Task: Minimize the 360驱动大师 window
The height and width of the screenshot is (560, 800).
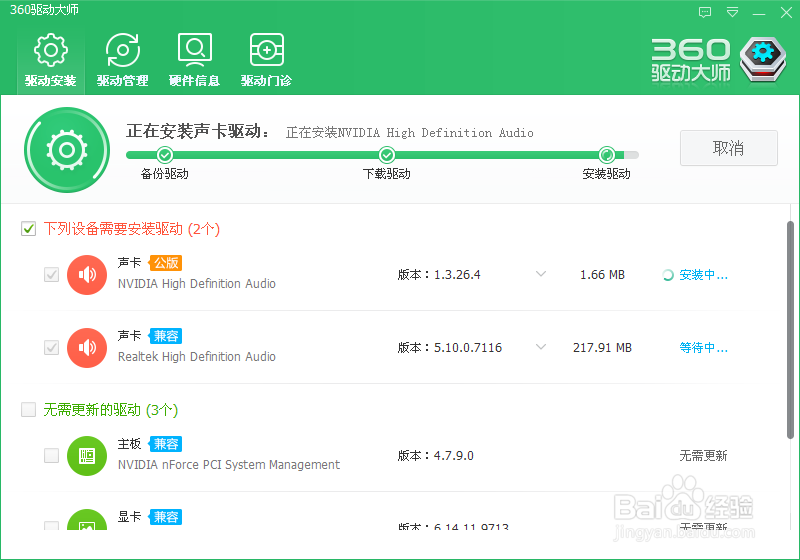Action: click(759, 14)
